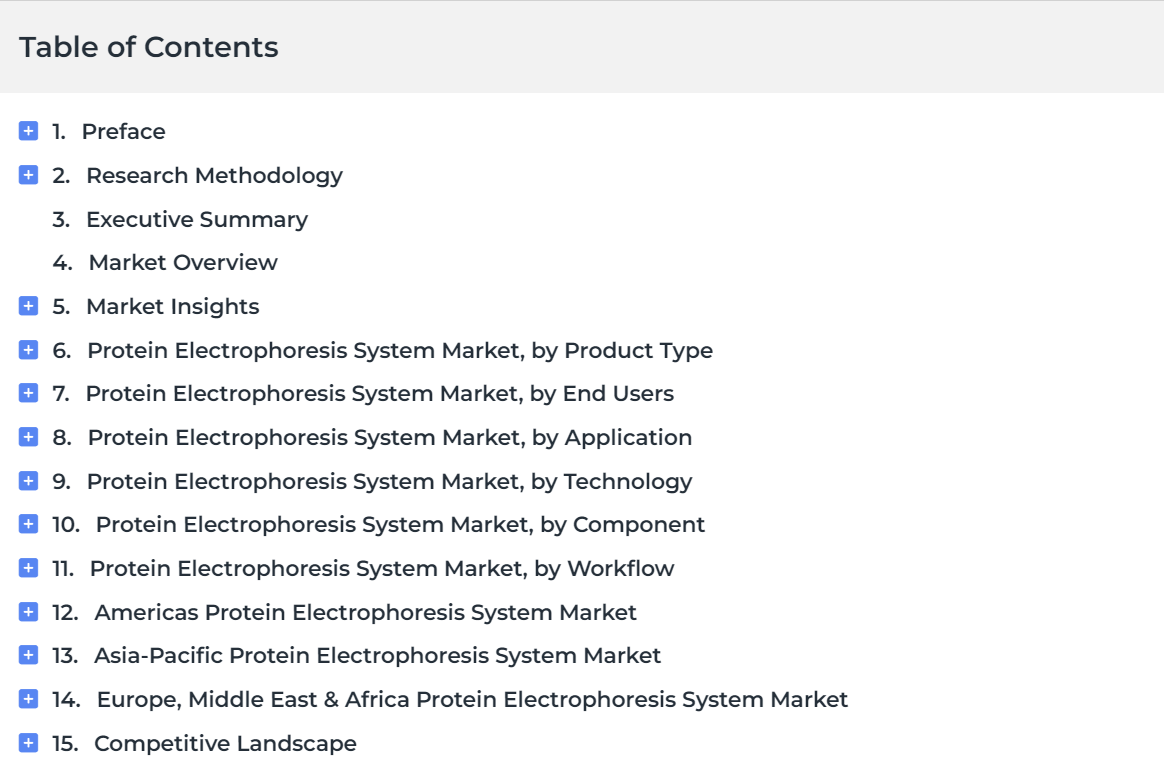Viewport: 1164px width, 779px height.
Task: Expand Competitive Landscape plus icon
Action: point(28,743)
